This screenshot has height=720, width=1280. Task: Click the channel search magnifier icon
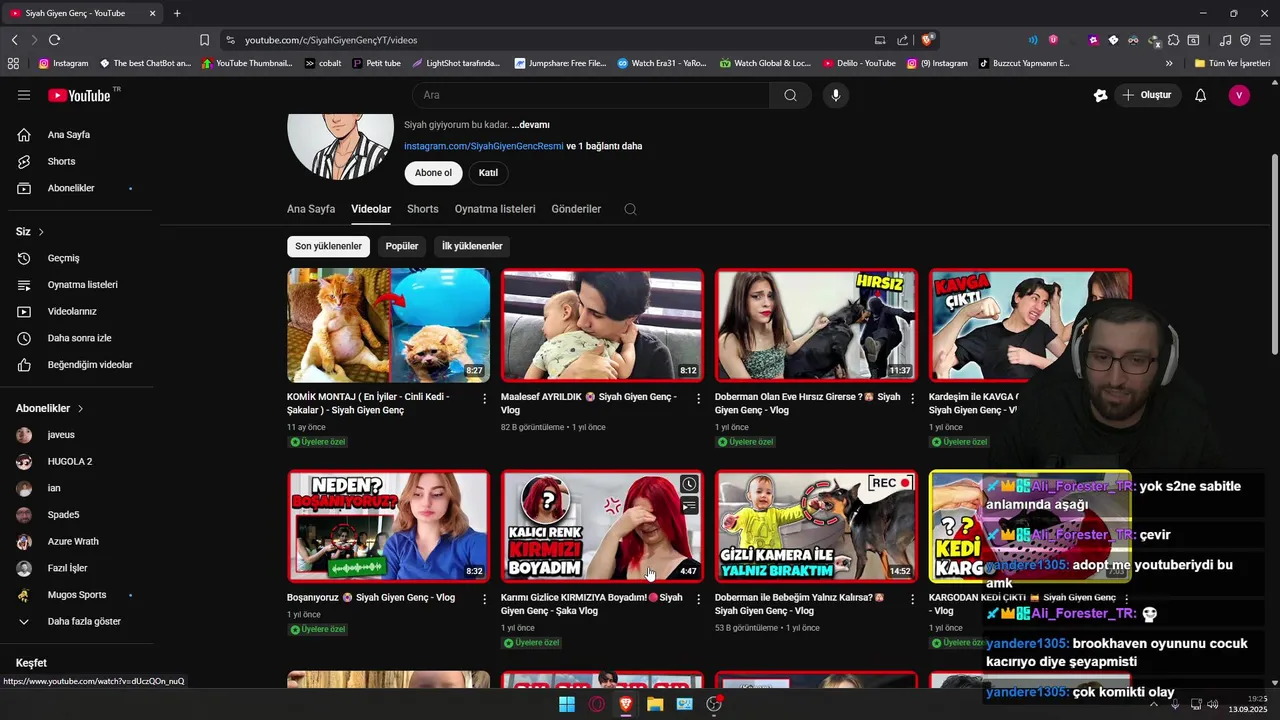tap(630, 209)
